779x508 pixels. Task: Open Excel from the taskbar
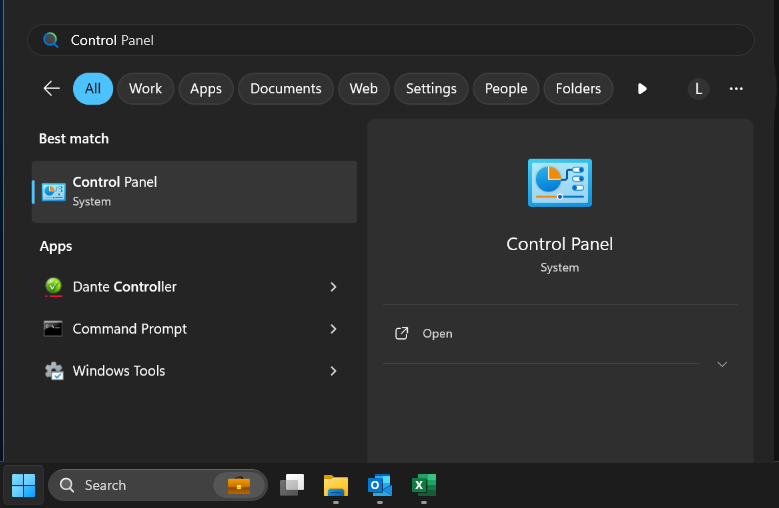[x=424, y=485]
